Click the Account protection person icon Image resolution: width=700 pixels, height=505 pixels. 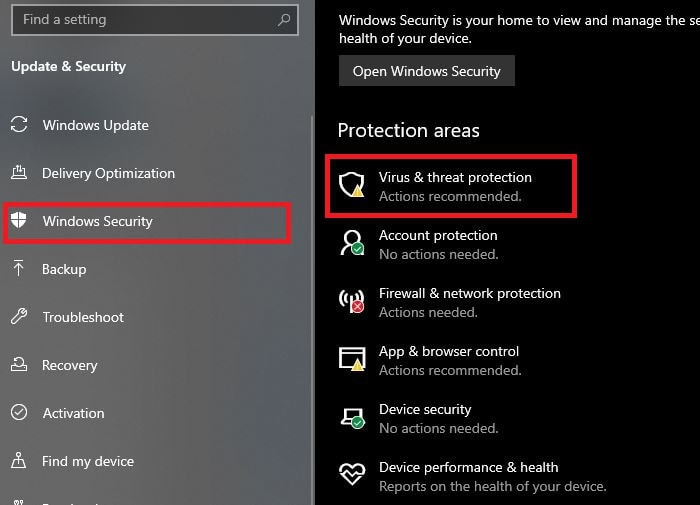click(x=351, y=243)
